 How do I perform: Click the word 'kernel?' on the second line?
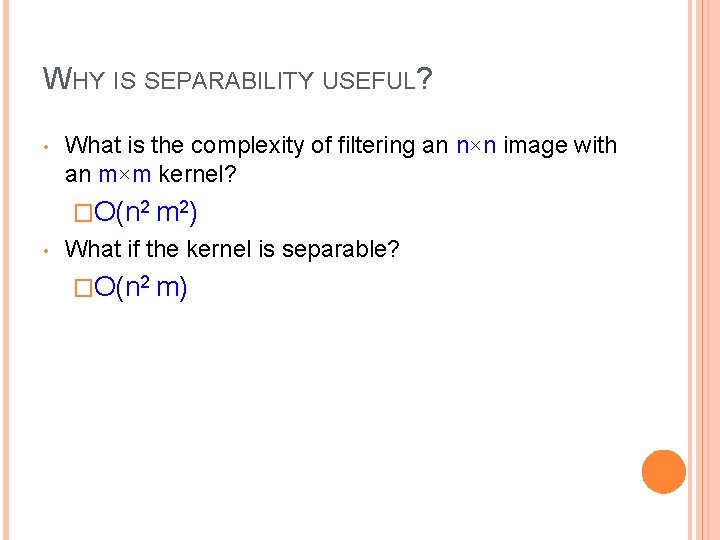[199, 174]
